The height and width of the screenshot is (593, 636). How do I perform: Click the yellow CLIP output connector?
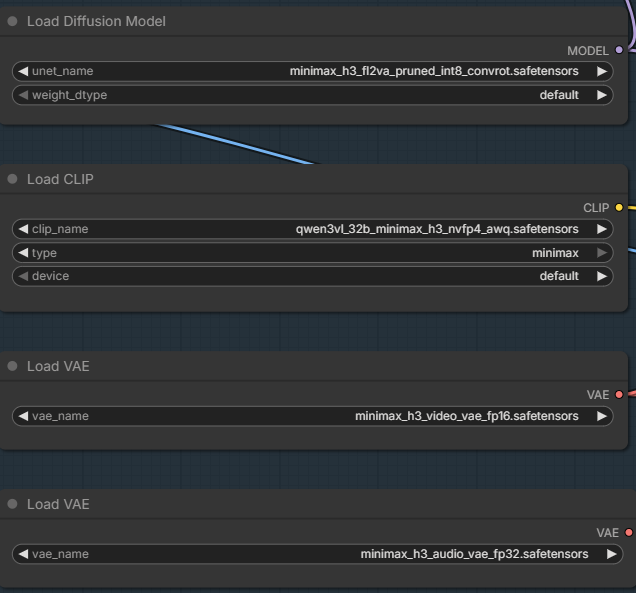[x=619, y=208]
